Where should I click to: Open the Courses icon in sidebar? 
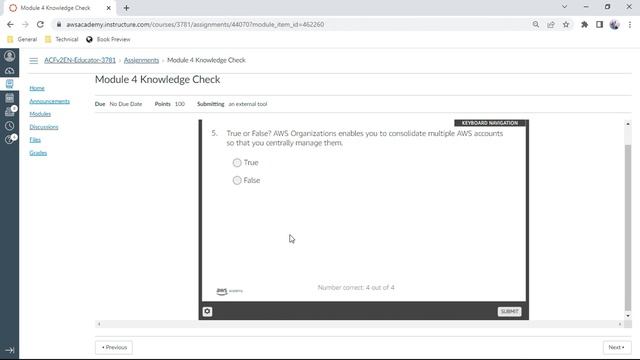tap(9, 84)
